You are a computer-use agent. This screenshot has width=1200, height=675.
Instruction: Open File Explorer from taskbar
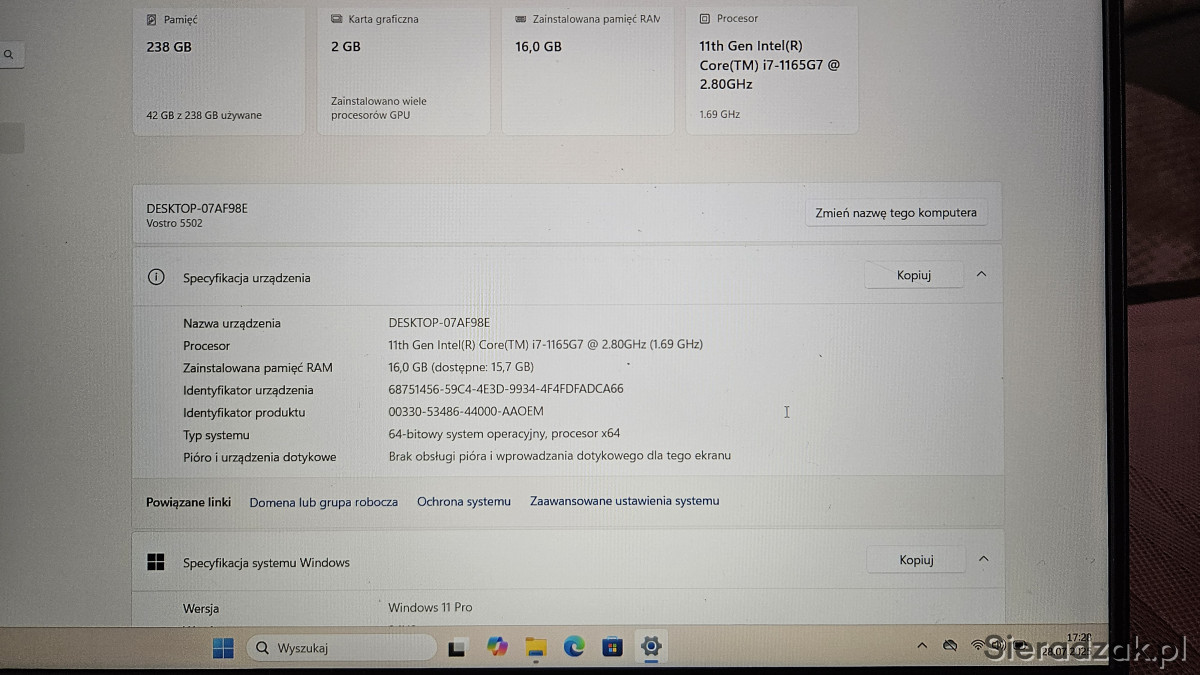[536, 648]
